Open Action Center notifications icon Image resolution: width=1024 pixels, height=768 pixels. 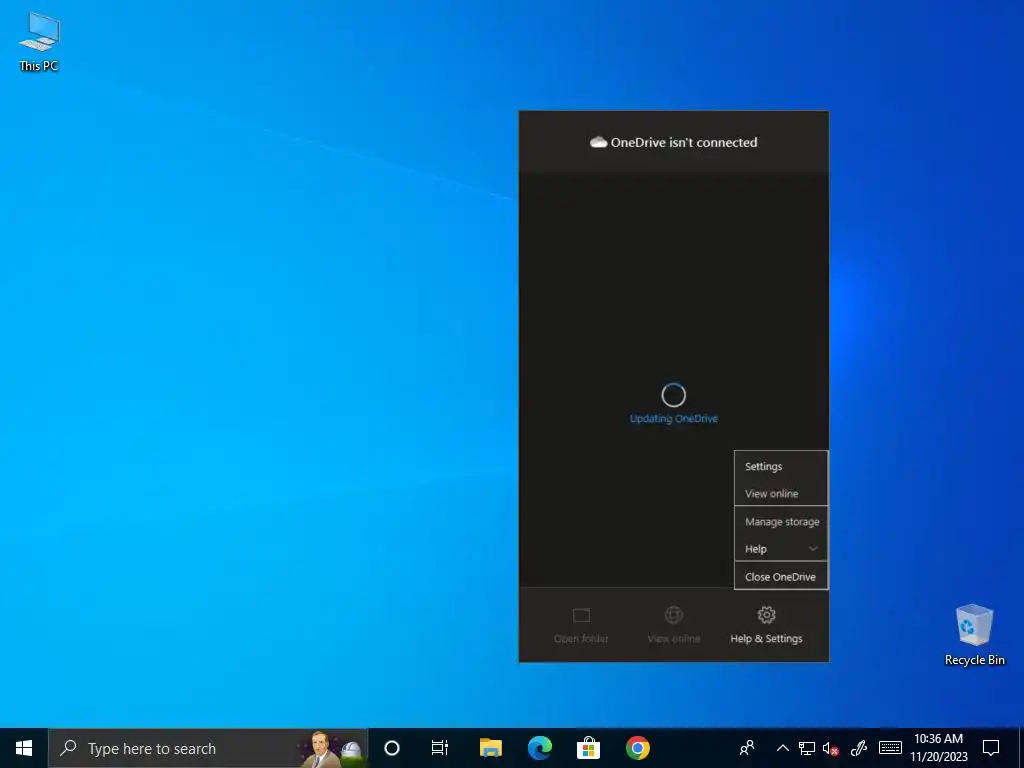click(991, 748)
